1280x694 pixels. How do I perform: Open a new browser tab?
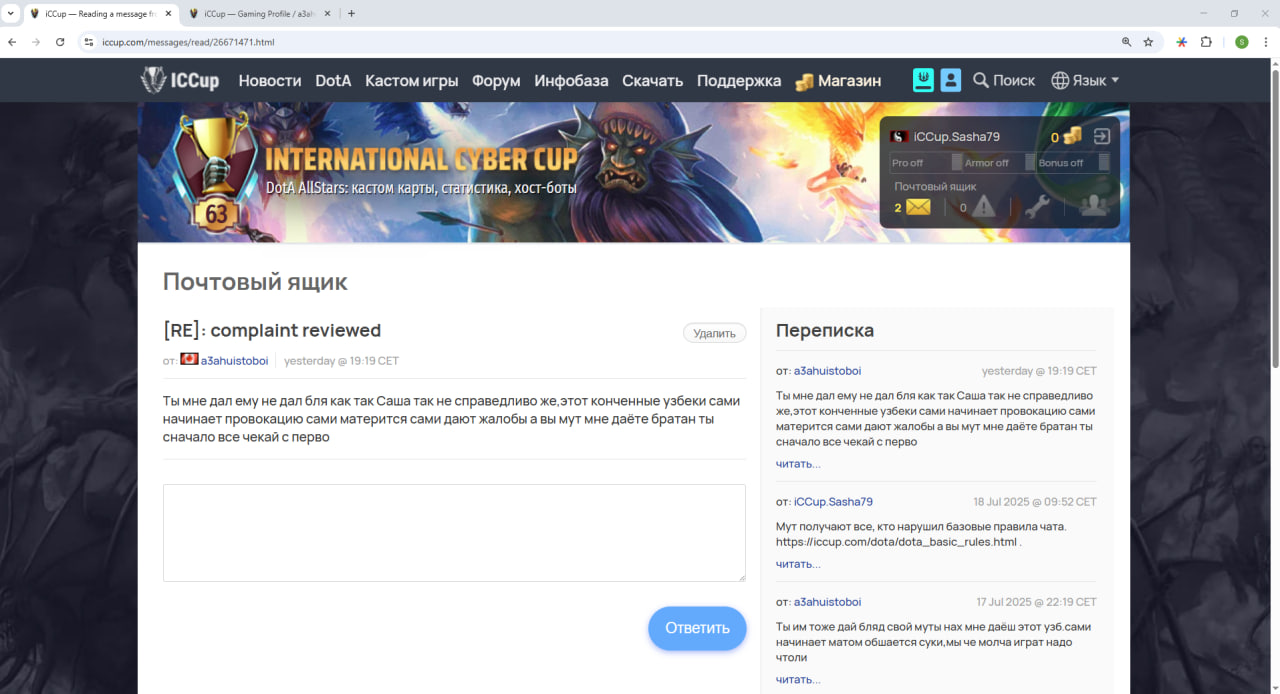tap(351, 14)
